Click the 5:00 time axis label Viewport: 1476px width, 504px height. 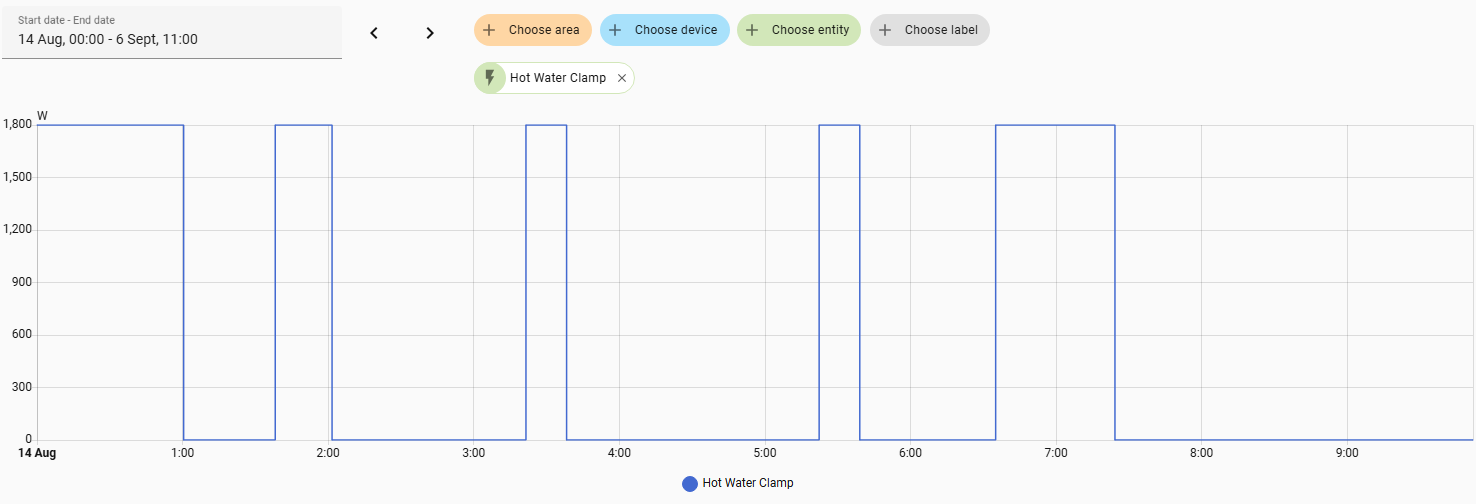765,453
